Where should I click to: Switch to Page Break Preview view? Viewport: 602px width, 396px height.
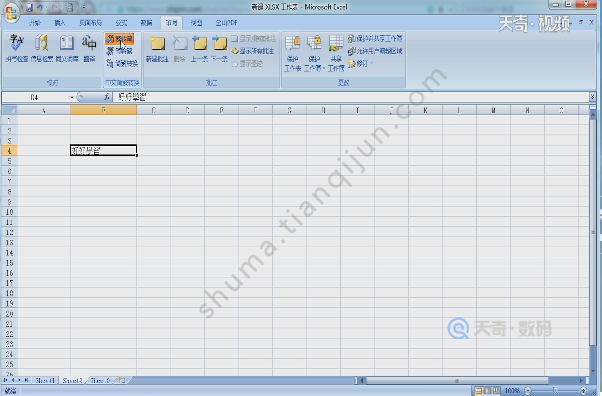[497, 391]
